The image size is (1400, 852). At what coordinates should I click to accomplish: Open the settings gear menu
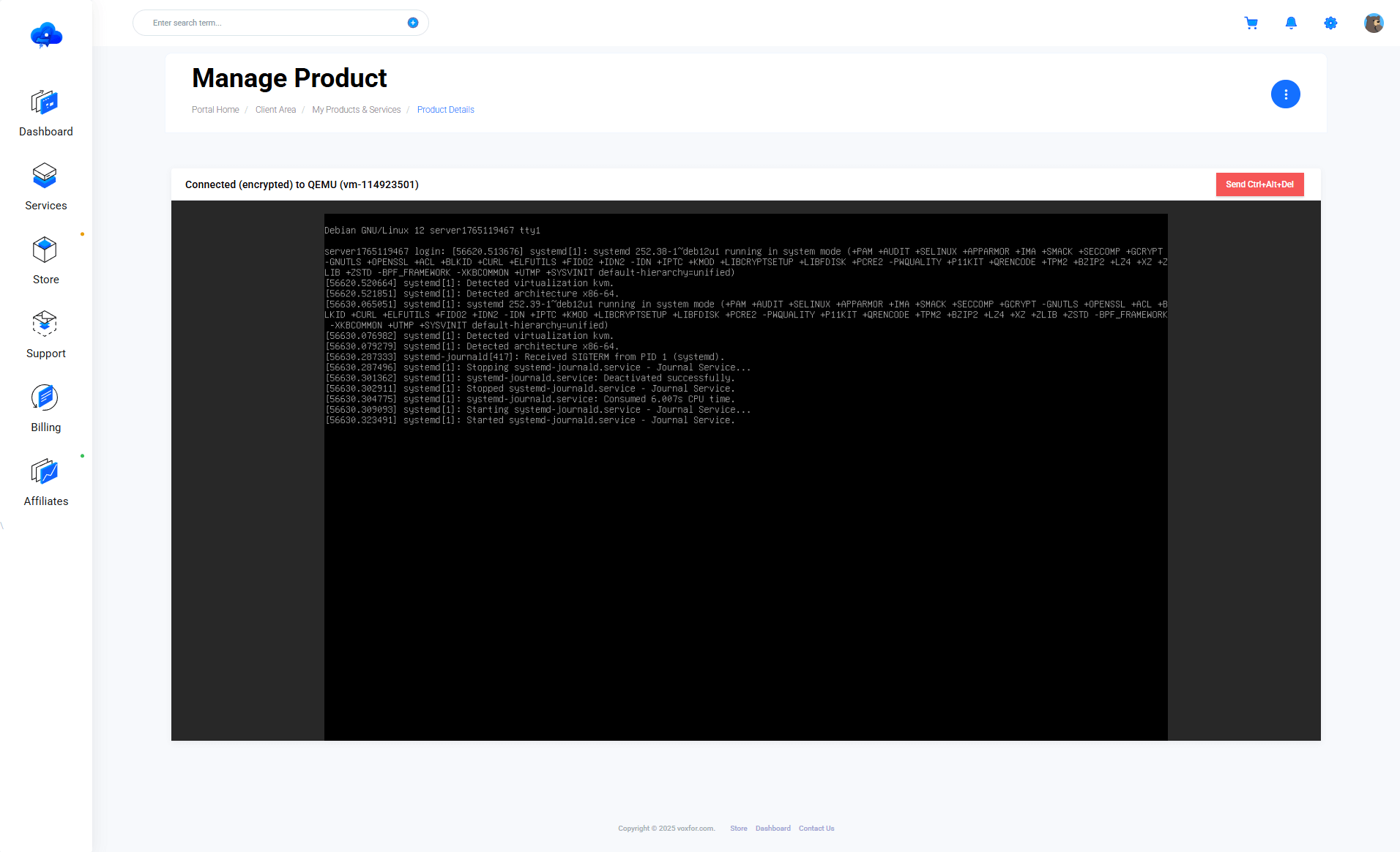(x=1330, y=23)
